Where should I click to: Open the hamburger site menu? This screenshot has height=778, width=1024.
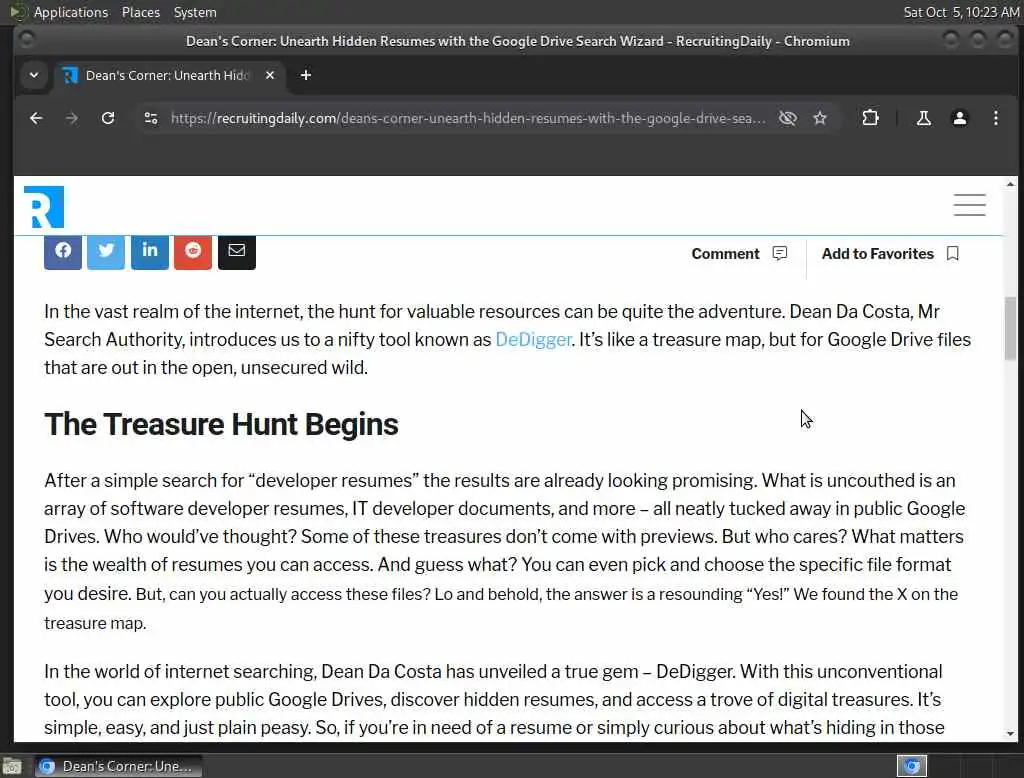[x=969, y=205]
